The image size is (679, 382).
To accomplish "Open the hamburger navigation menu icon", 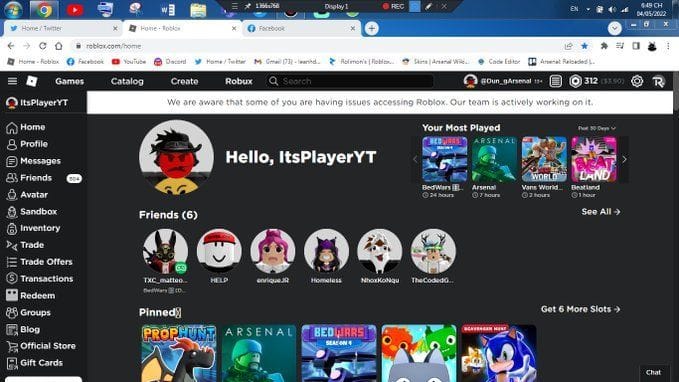I will [12, 81].
